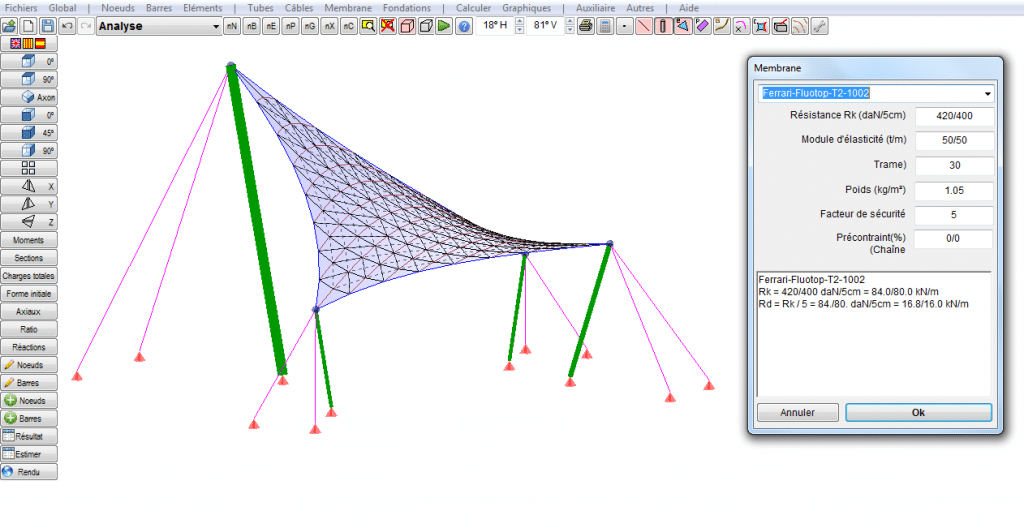Toggle the nX numbering button
Screen dimensions: 1024x528
click(x=329, y=26)
